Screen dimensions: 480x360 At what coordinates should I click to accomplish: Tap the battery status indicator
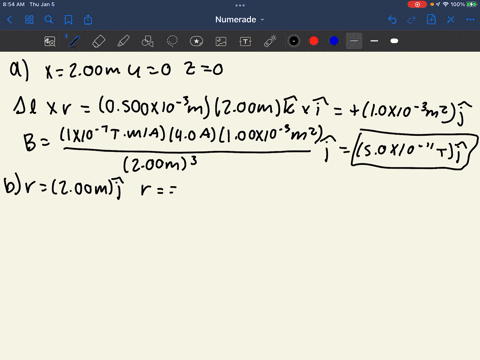tap(472, 4)
